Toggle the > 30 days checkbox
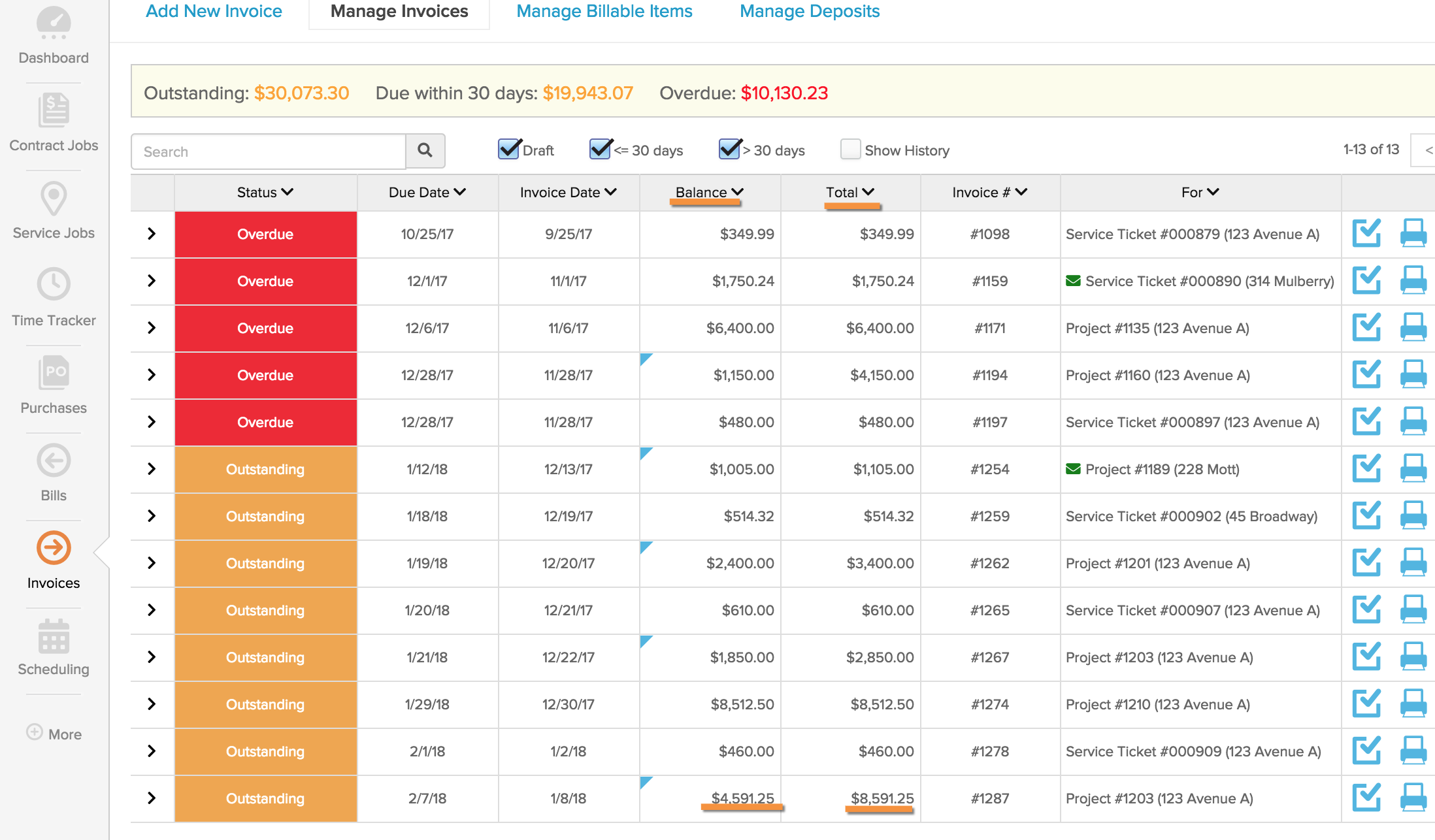 coord(730,150)
